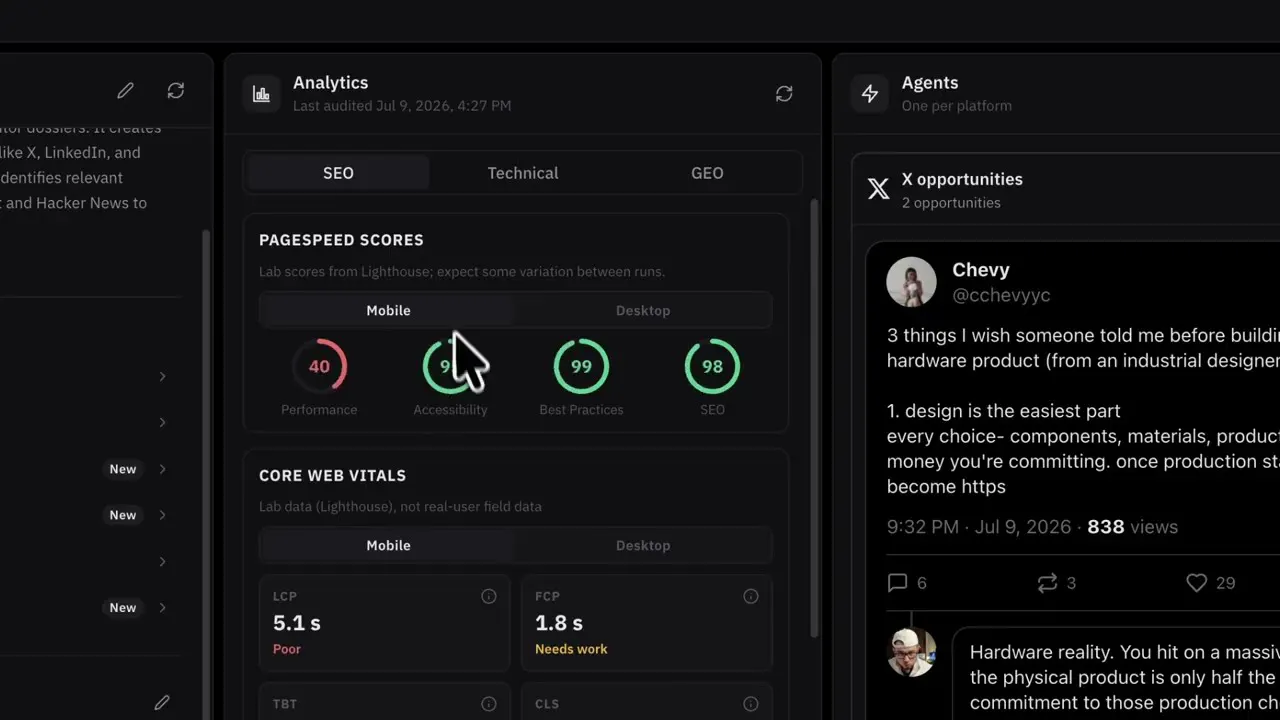Click the Analytics panel scrollbar
The image size is (1280, 720).
pyautogui.click(x=814, y=418)
